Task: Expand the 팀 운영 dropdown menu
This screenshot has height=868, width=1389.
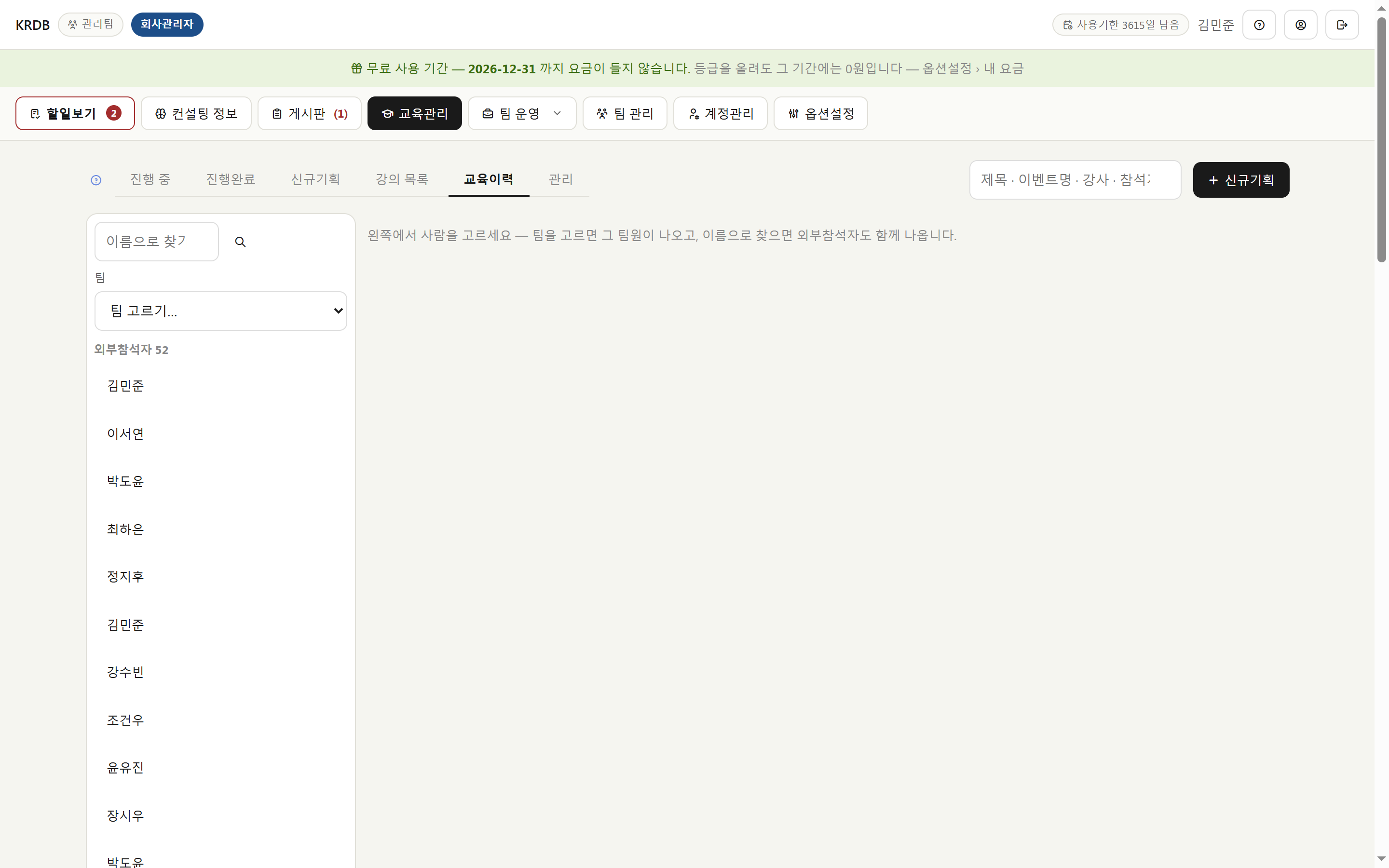Action: 522,113
